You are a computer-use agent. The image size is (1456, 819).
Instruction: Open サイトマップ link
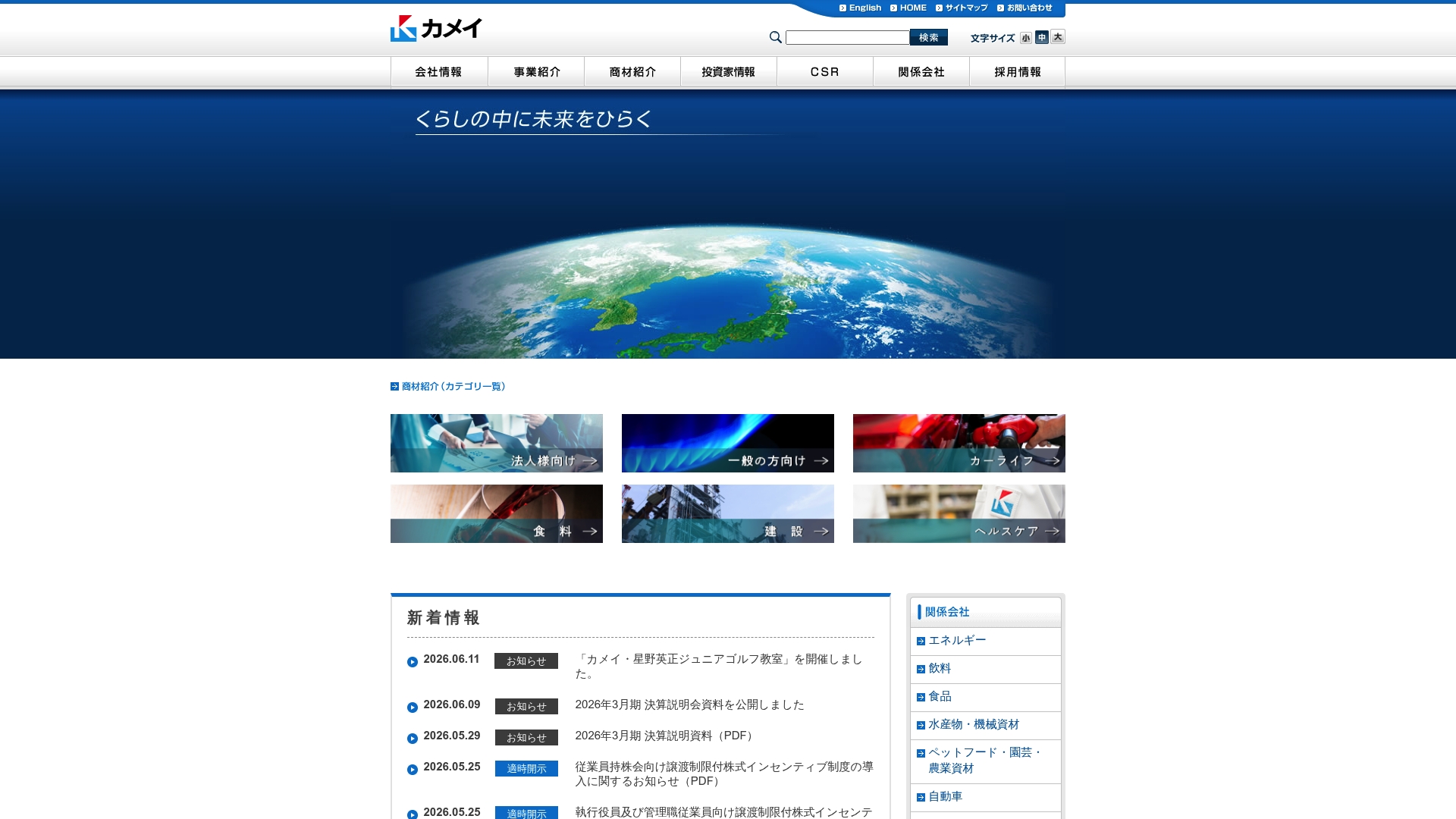[x=962, y=8]
